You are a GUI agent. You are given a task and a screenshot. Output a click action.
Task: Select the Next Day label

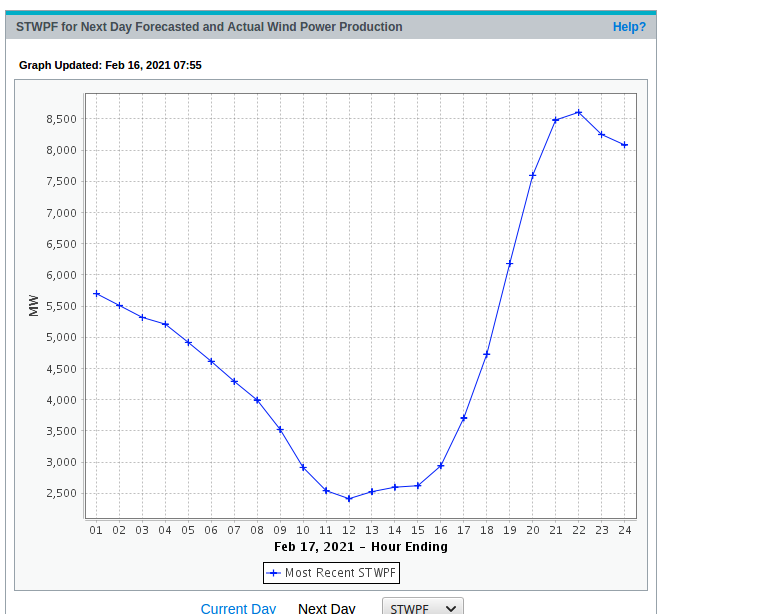pos(327,608)
